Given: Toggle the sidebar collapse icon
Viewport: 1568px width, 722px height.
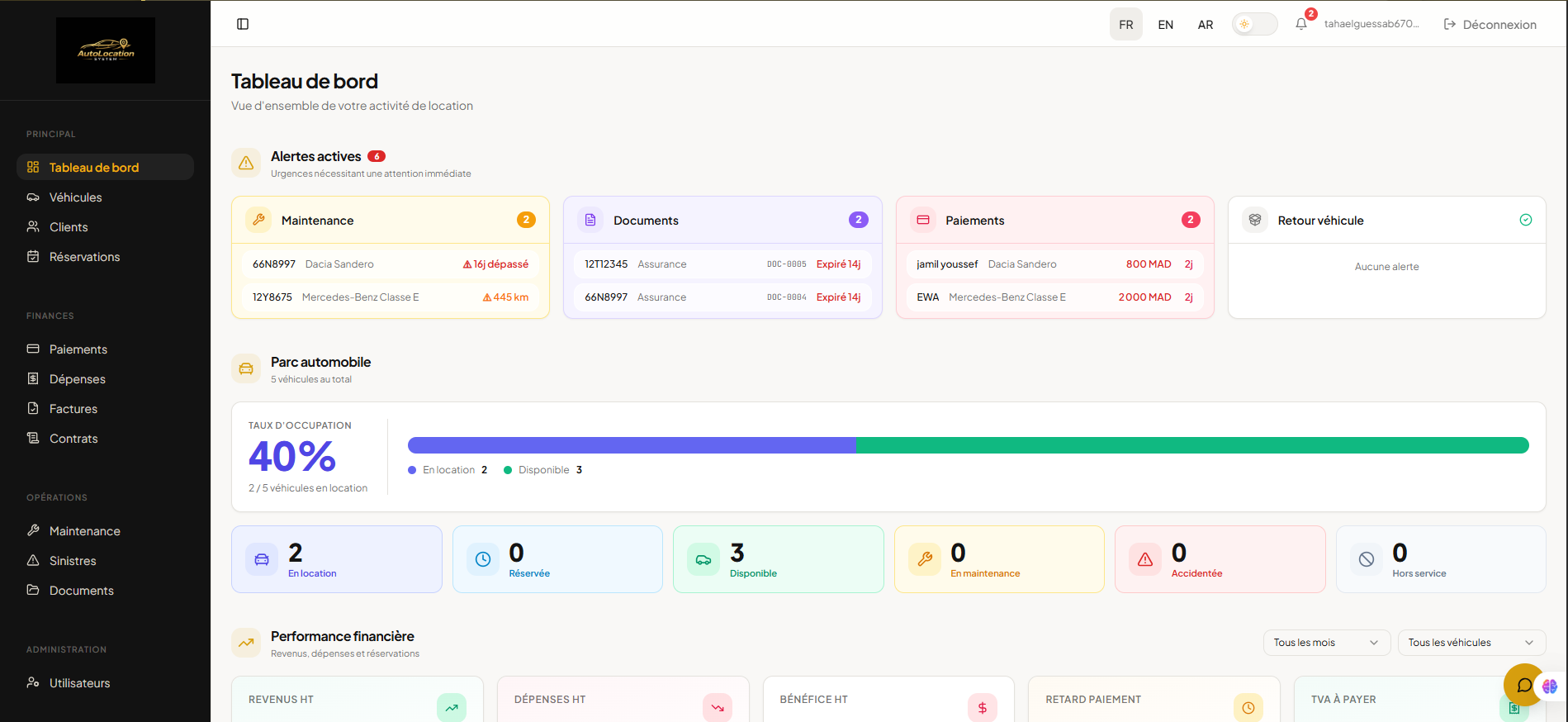Looking at the screenshot, I should (x=243, y=24).
